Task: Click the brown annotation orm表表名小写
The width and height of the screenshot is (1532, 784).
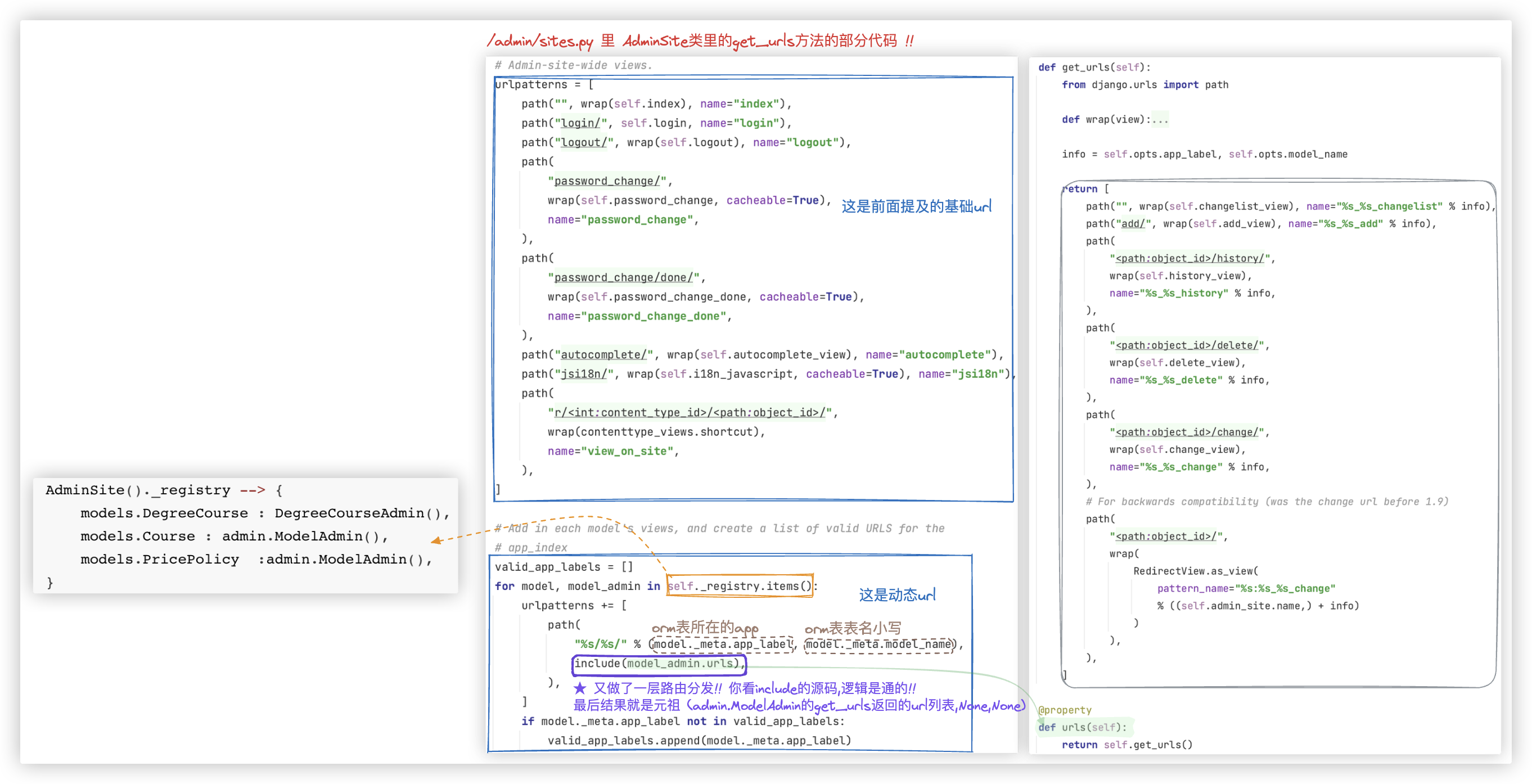Action: pyautogui.click(x=852, y=628)
